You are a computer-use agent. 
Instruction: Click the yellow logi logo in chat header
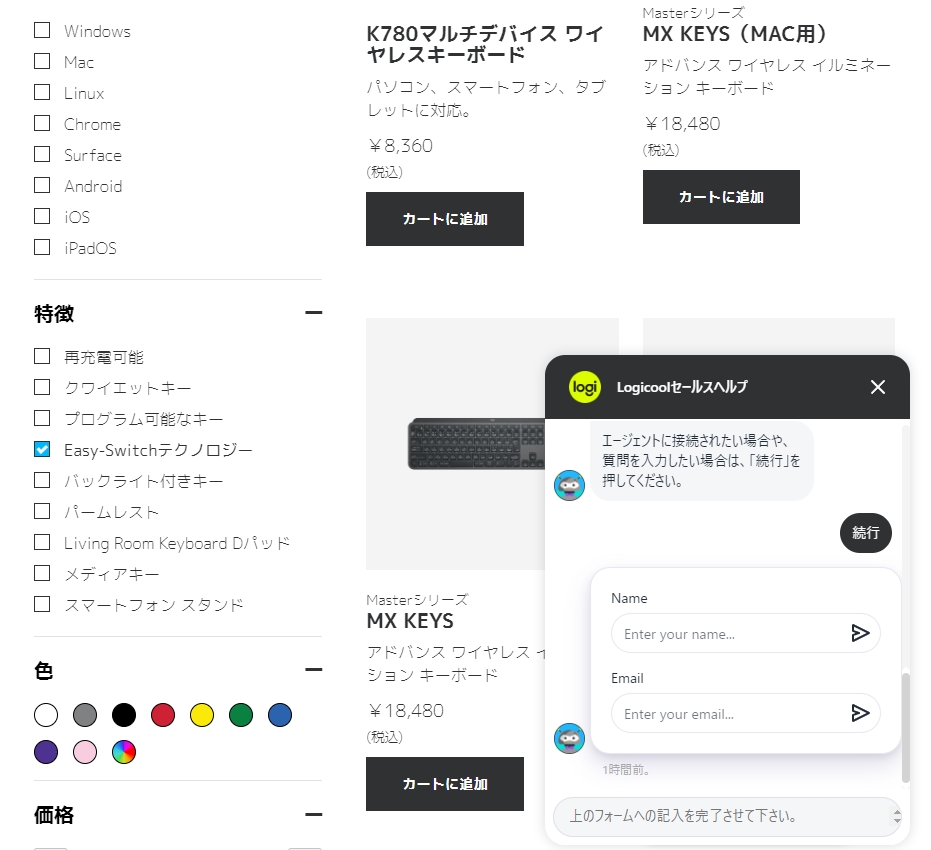(x=585, y=387)
